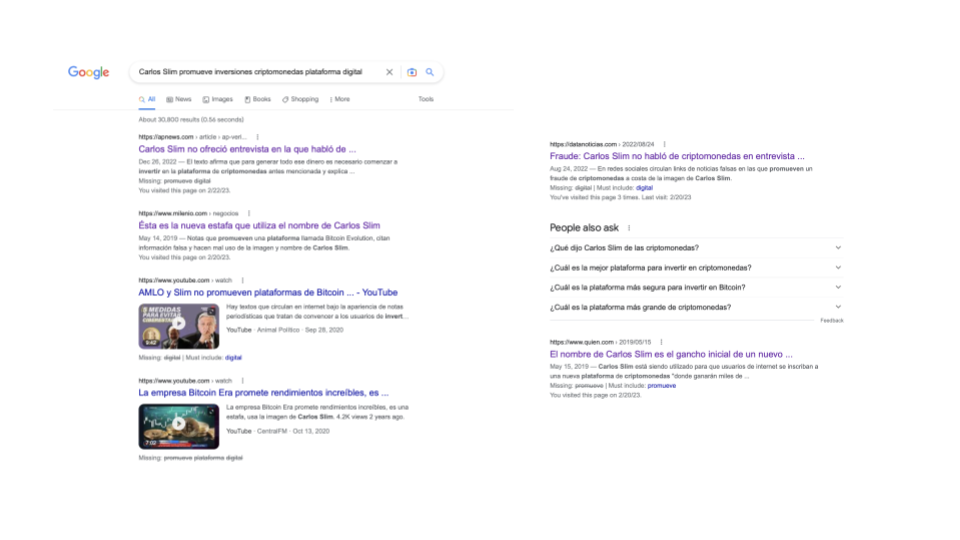Image resolution: width=960 pixels, height=540 pixels.
Task: Expand '¿Qué dijo Carlos Slim de las criptomonedas?'
Action: pos(696,248)
